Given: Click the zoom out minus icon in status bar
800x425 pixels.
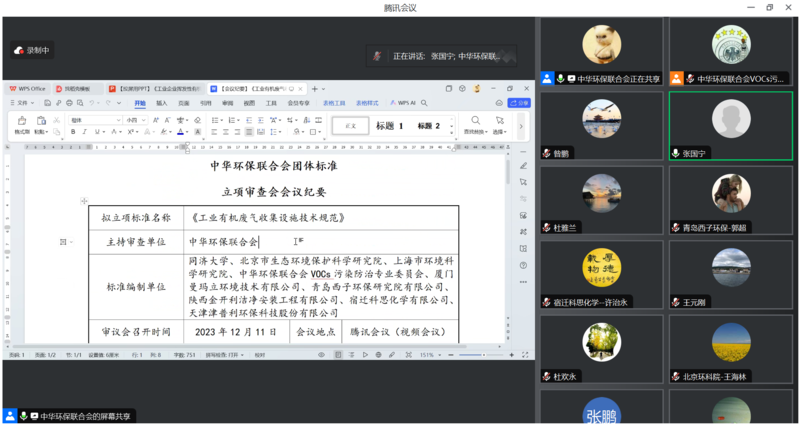Looking at the screenshot, I should pyautogui.click(x=451, y=355).
